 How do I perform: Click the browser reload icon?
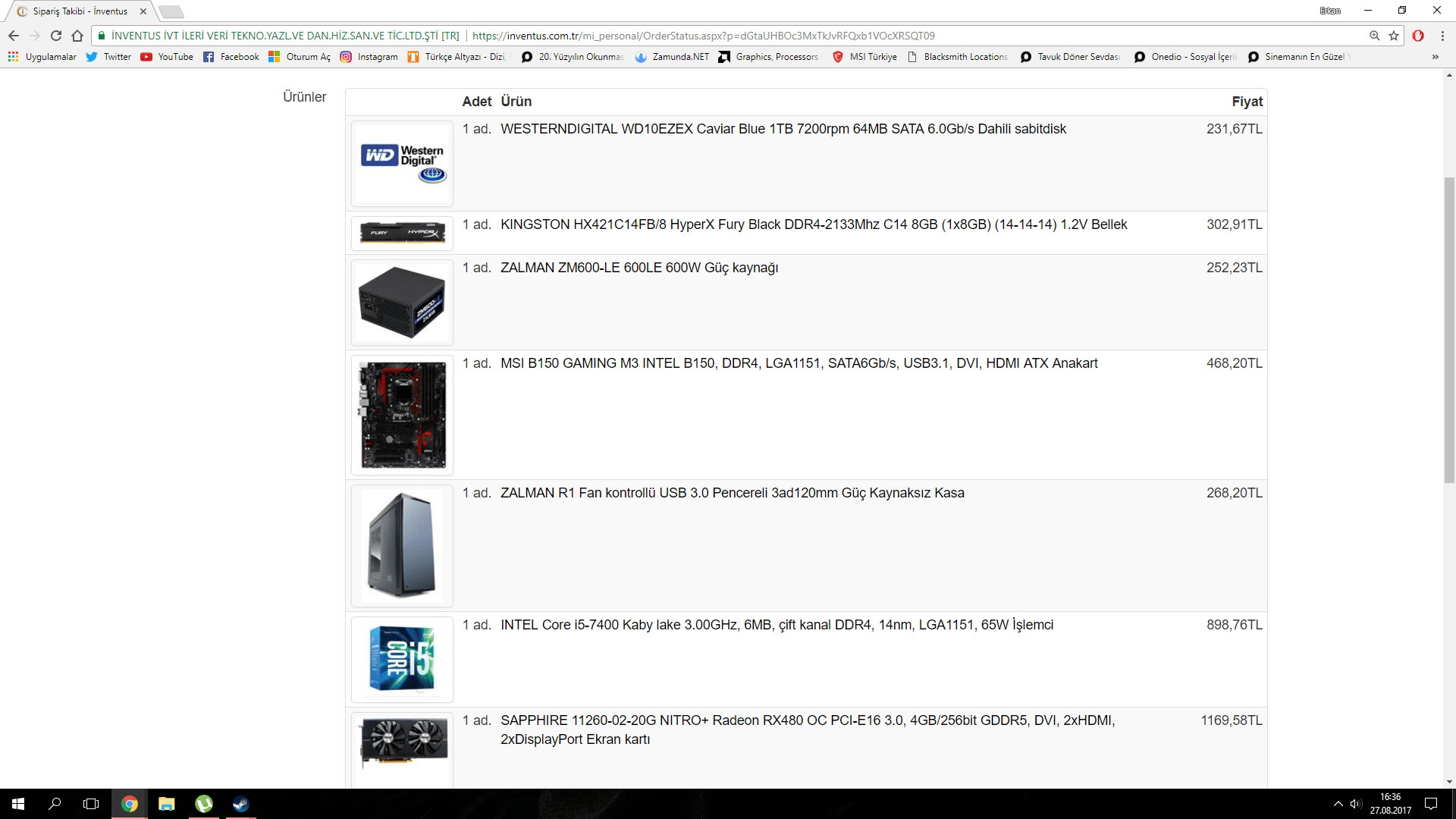[56, 36]
